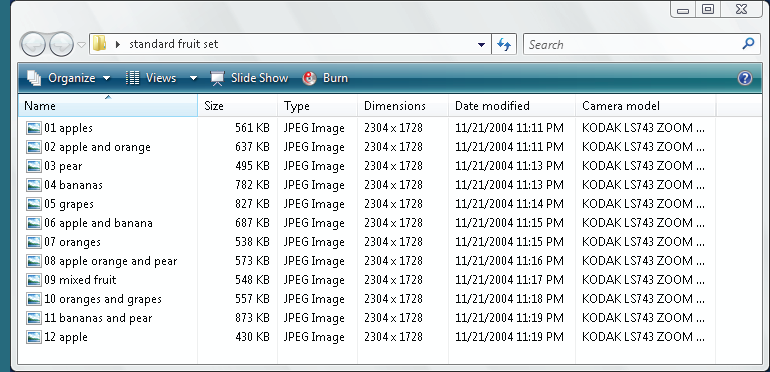Select the 12 apple image icon
This screenshot has height=372, width=770.
34,337
